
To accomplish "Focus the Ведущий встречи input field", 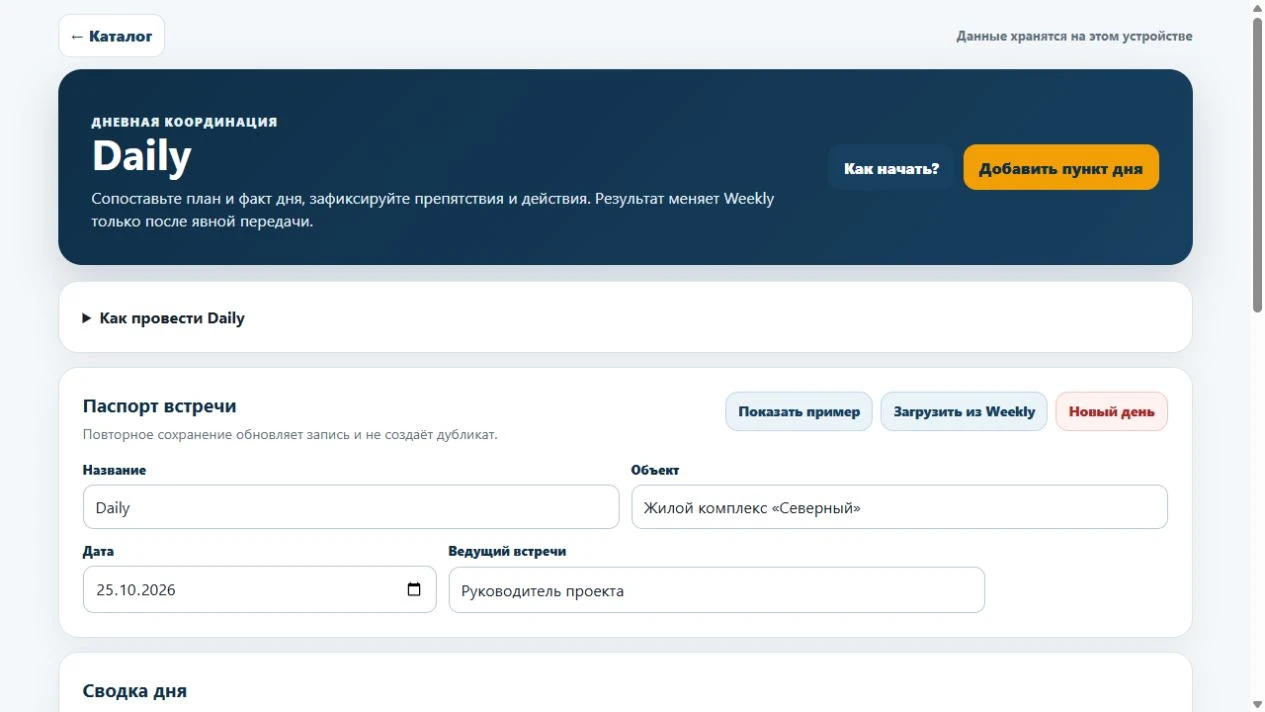I will click(716, 590).
